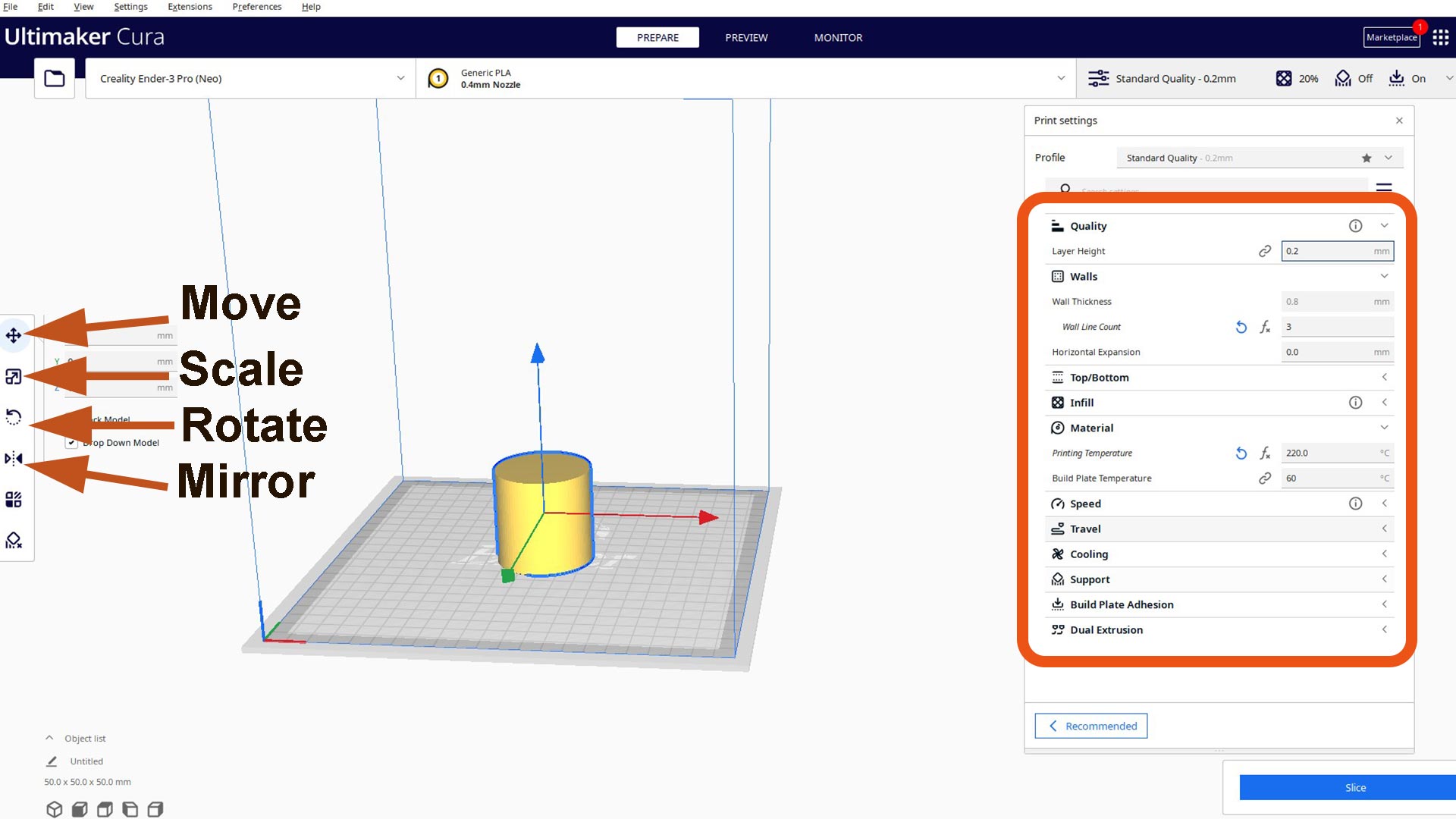Open the File menu
Image resolution: width=1456 pixels, height=819 pixels.
tap(11, 7)
